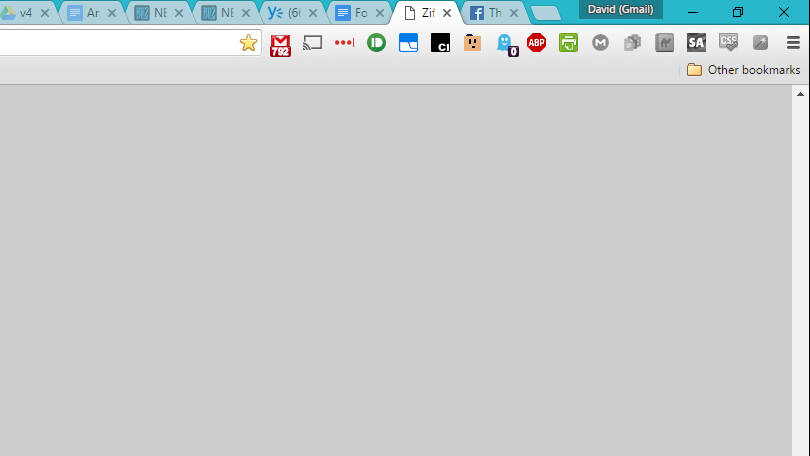Click the green printer extension icon

pos(568,43)
